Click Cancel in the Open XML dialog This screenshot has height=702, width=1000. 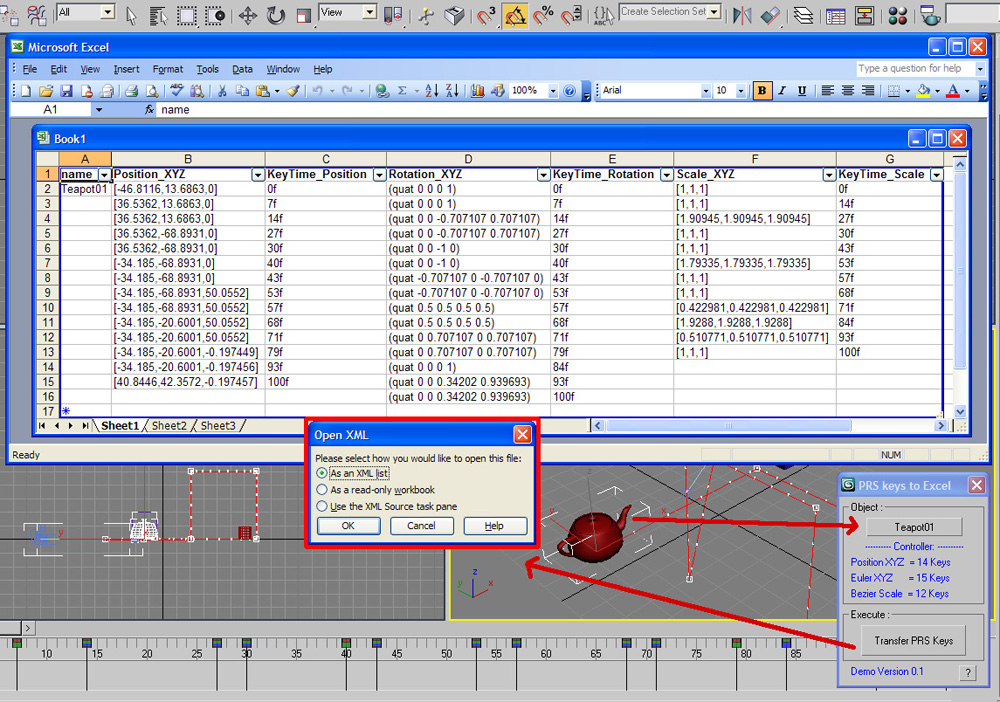point(422,526)
